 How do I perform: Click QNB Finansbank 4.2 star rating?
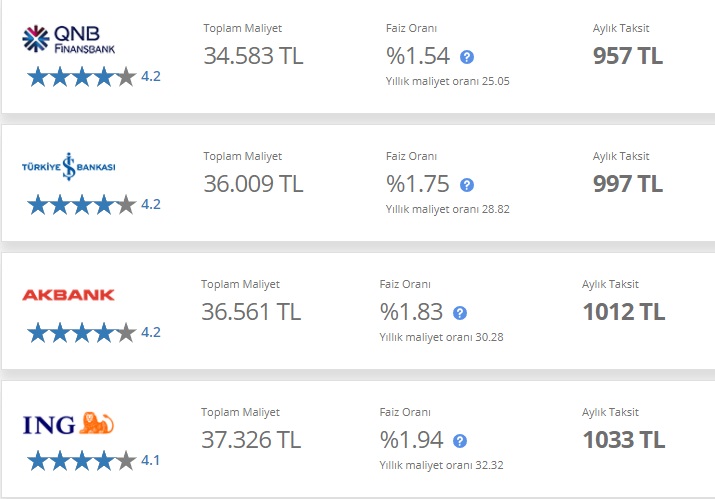pyautogui.click(x=93, y=76)
